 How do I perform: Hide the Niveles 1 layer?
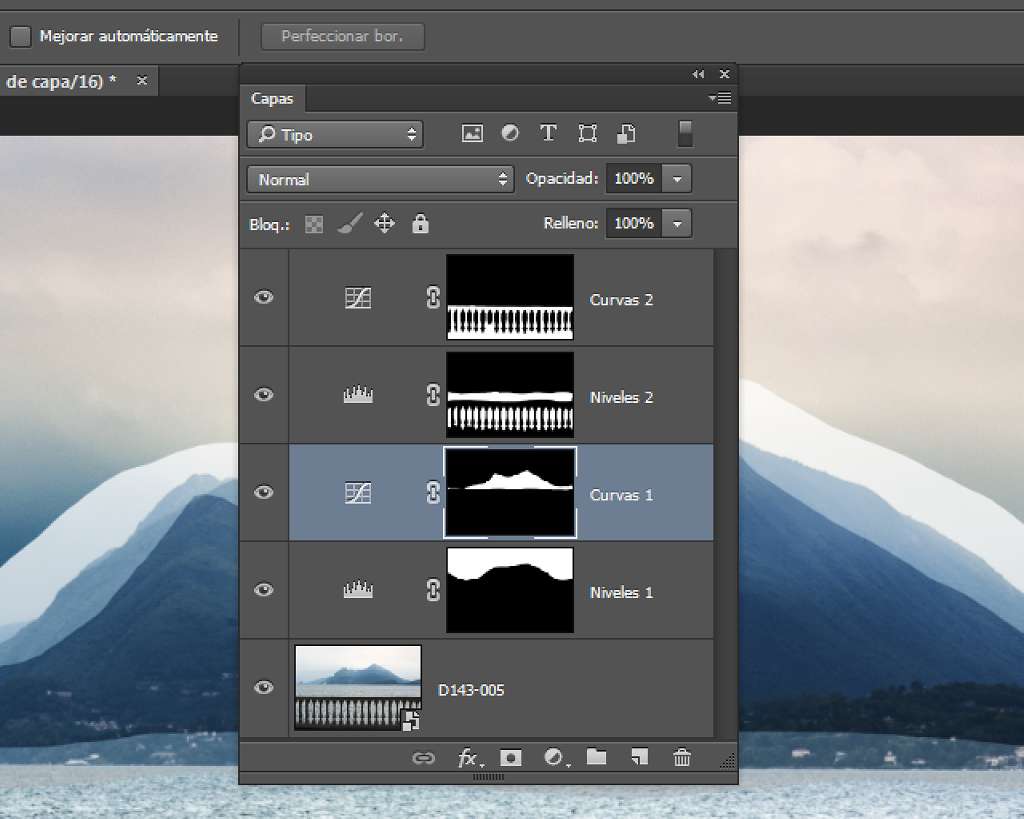pyautogui.click(x=264, y=590)
